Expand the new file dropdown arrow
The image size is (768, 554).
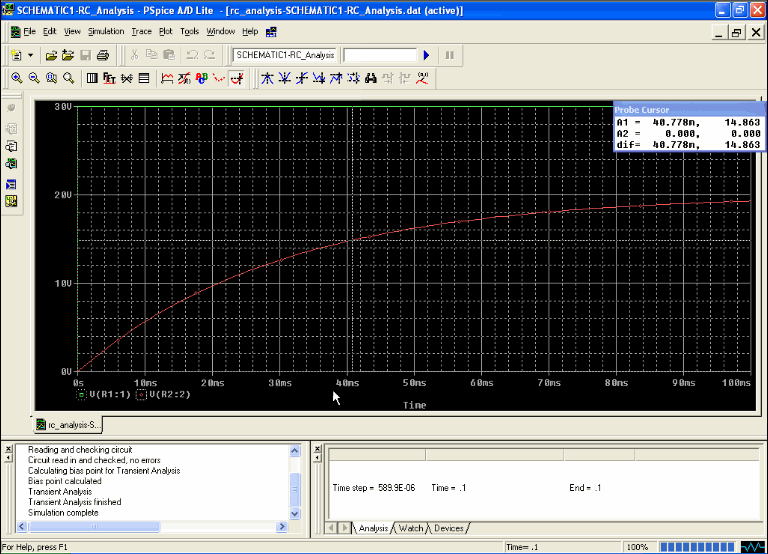click(x=31, y=55)
